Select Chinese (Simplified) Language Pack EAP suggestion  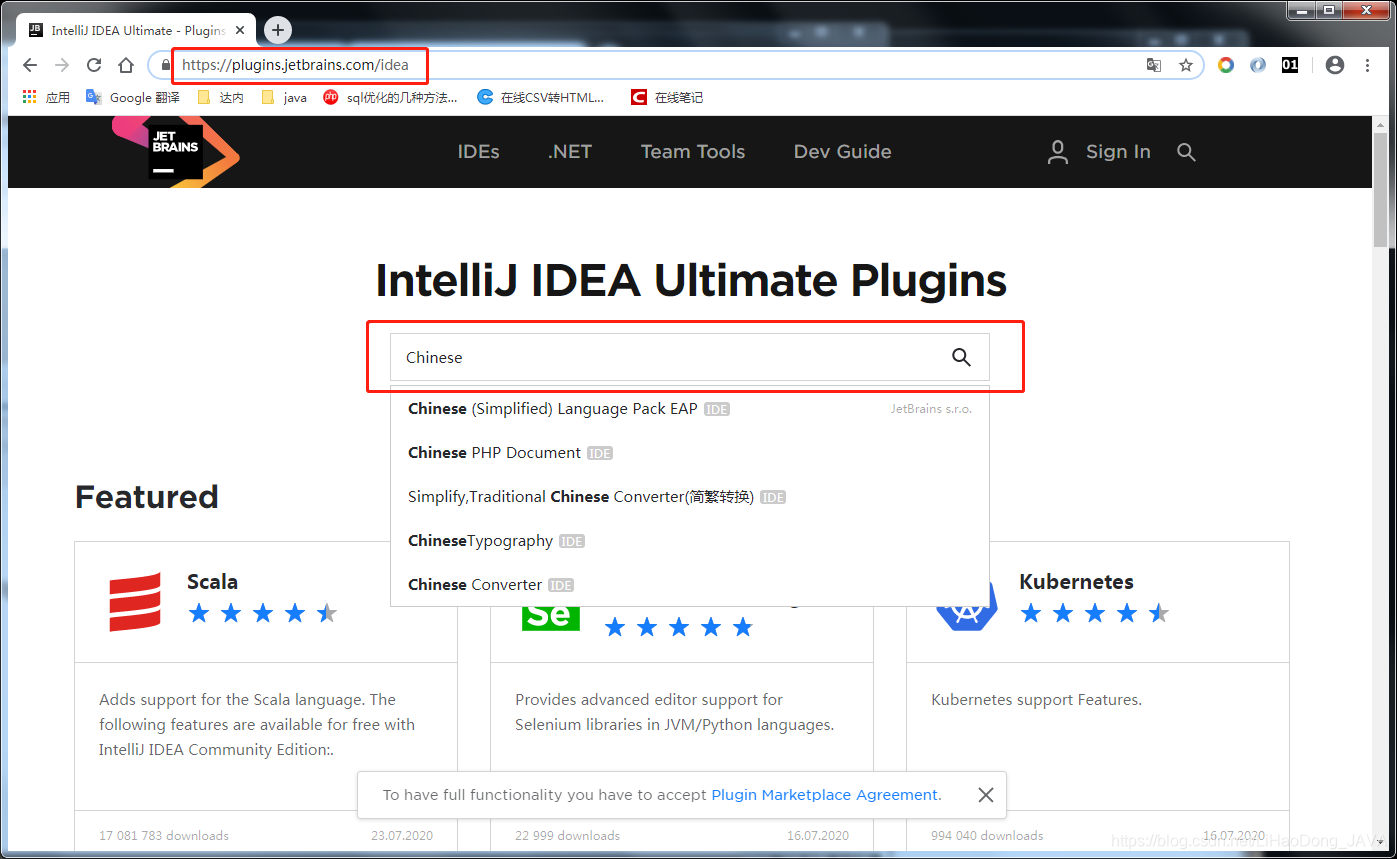689,409
